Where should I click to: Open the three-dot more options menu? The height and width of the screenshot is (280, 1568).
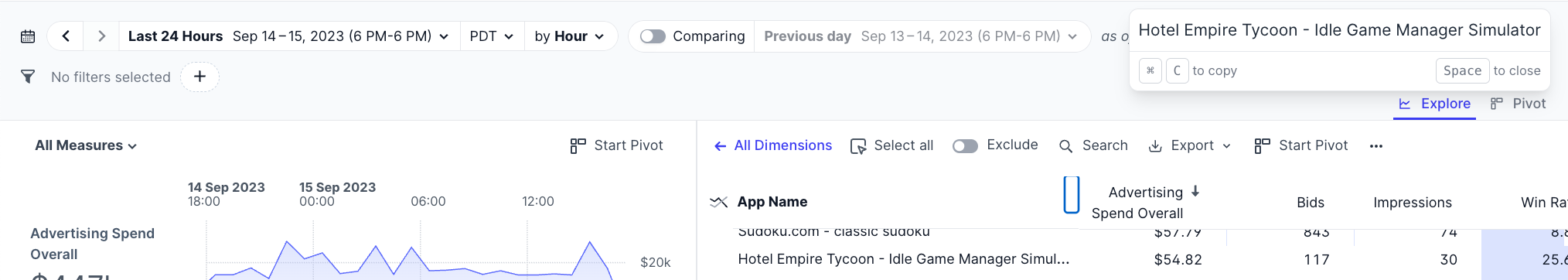coord(1375,146)
